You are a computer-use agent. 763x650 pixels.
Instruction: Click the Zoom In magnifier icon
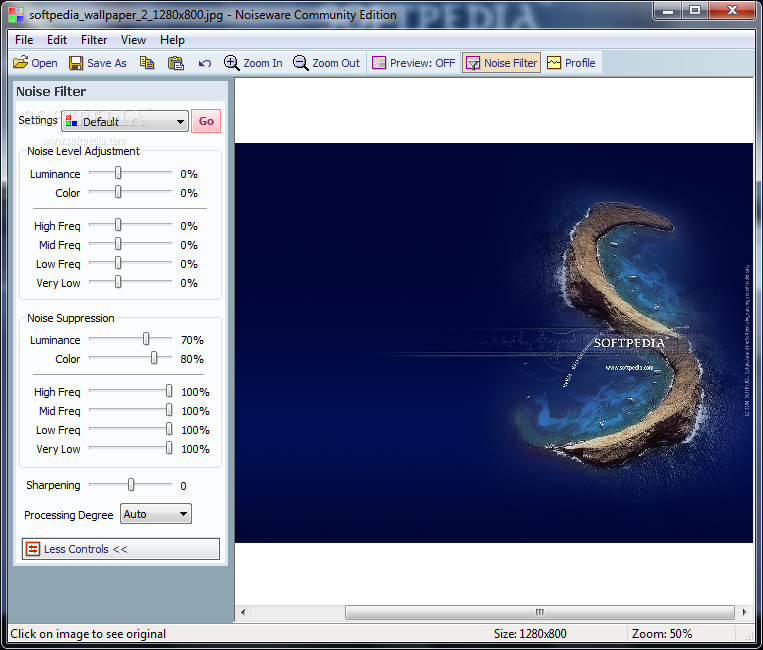[x=231, y=63]
